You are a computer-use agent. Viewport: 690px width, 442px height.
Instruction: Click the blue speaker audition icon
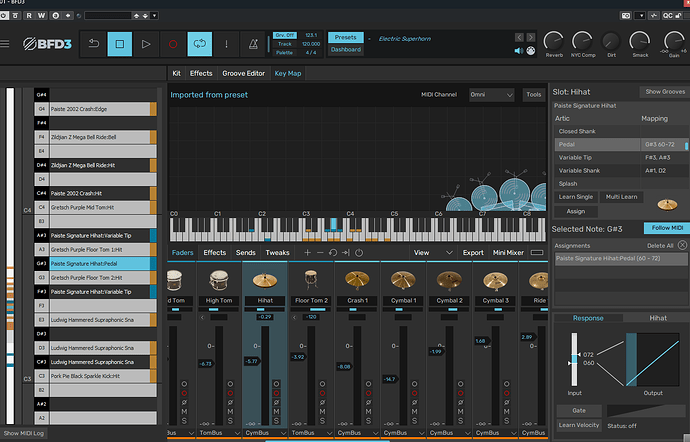coord(519,51)
